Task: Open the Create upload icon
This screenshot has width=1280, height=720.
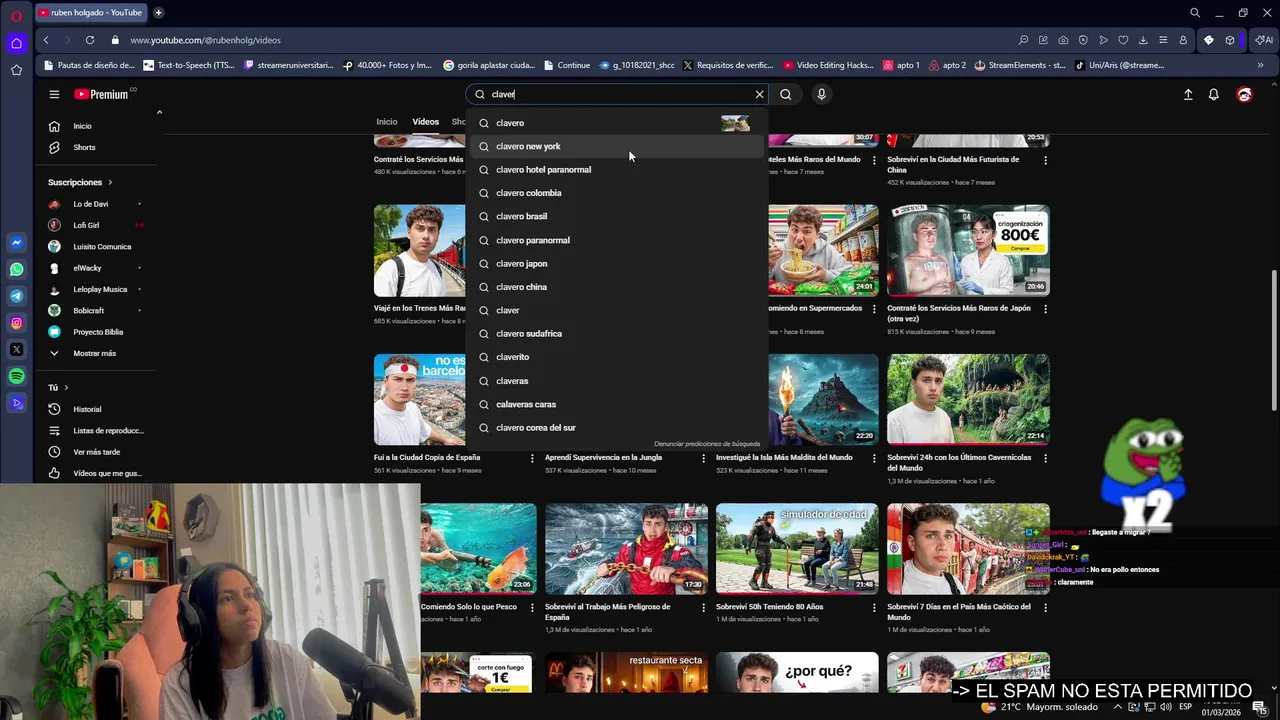Action: click(x=1188, y=94)
